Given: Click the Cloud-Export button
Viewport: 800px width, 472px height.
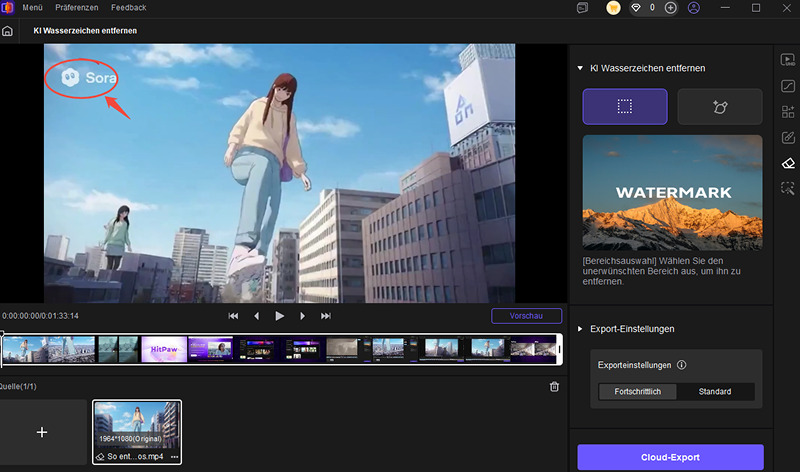Looking at the screenshot, I should [670, 458].
